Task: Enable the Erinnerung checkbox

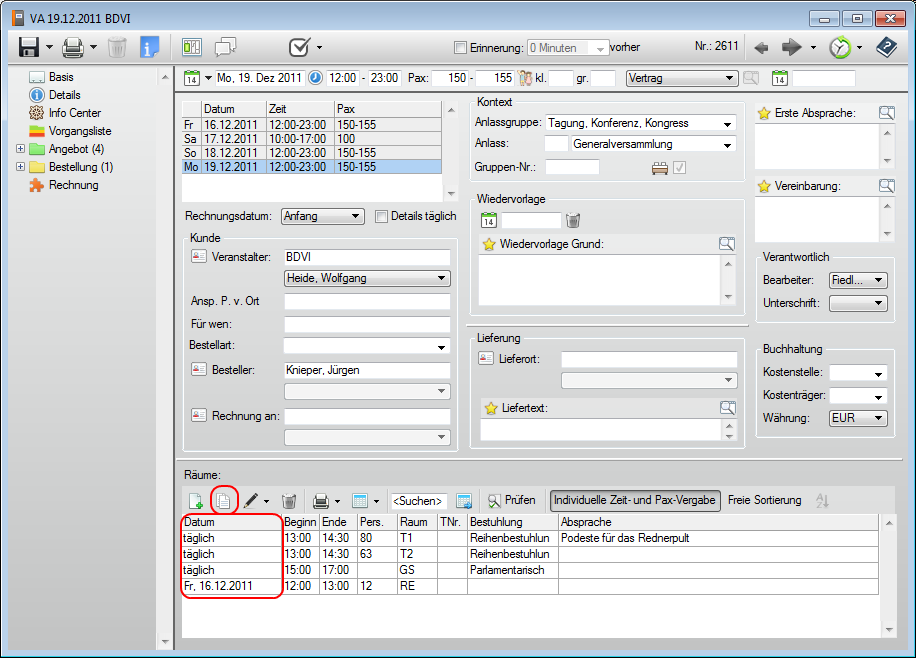Action: click(x=461, y=48)
